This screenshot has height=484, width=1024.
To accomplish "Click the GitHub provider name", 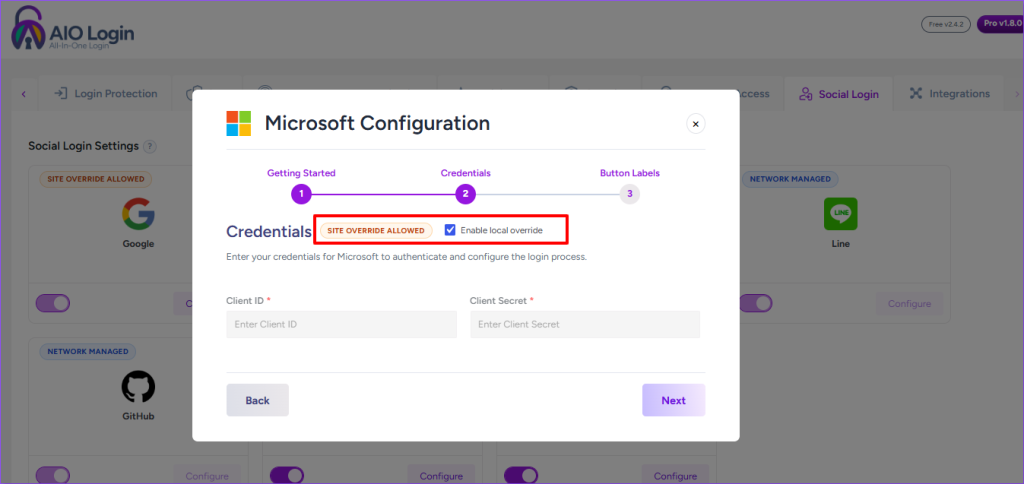I will pos(138,416).
